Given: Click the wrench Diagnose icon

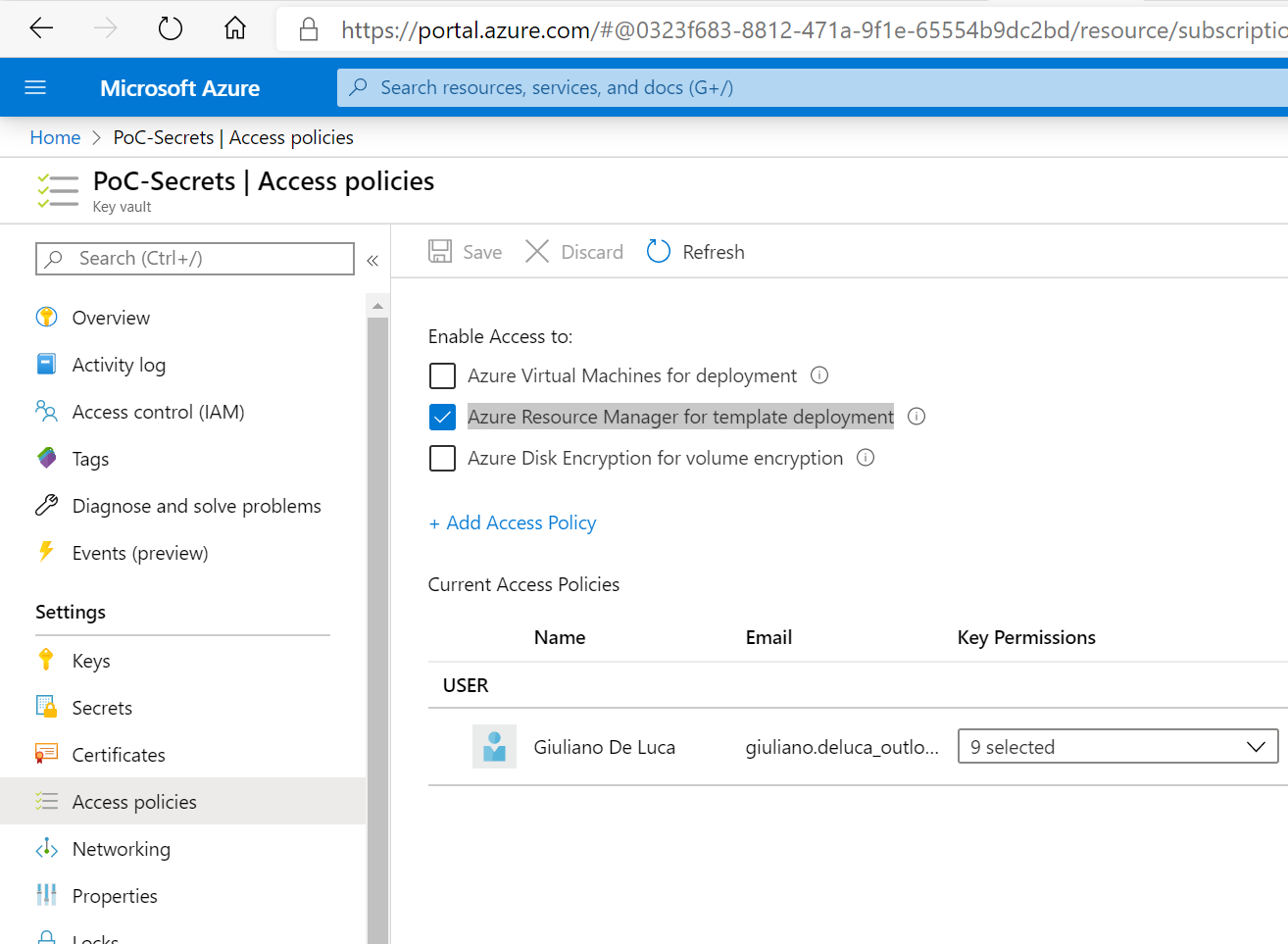Looking at the screenshot, I should [x=46, y=505].
